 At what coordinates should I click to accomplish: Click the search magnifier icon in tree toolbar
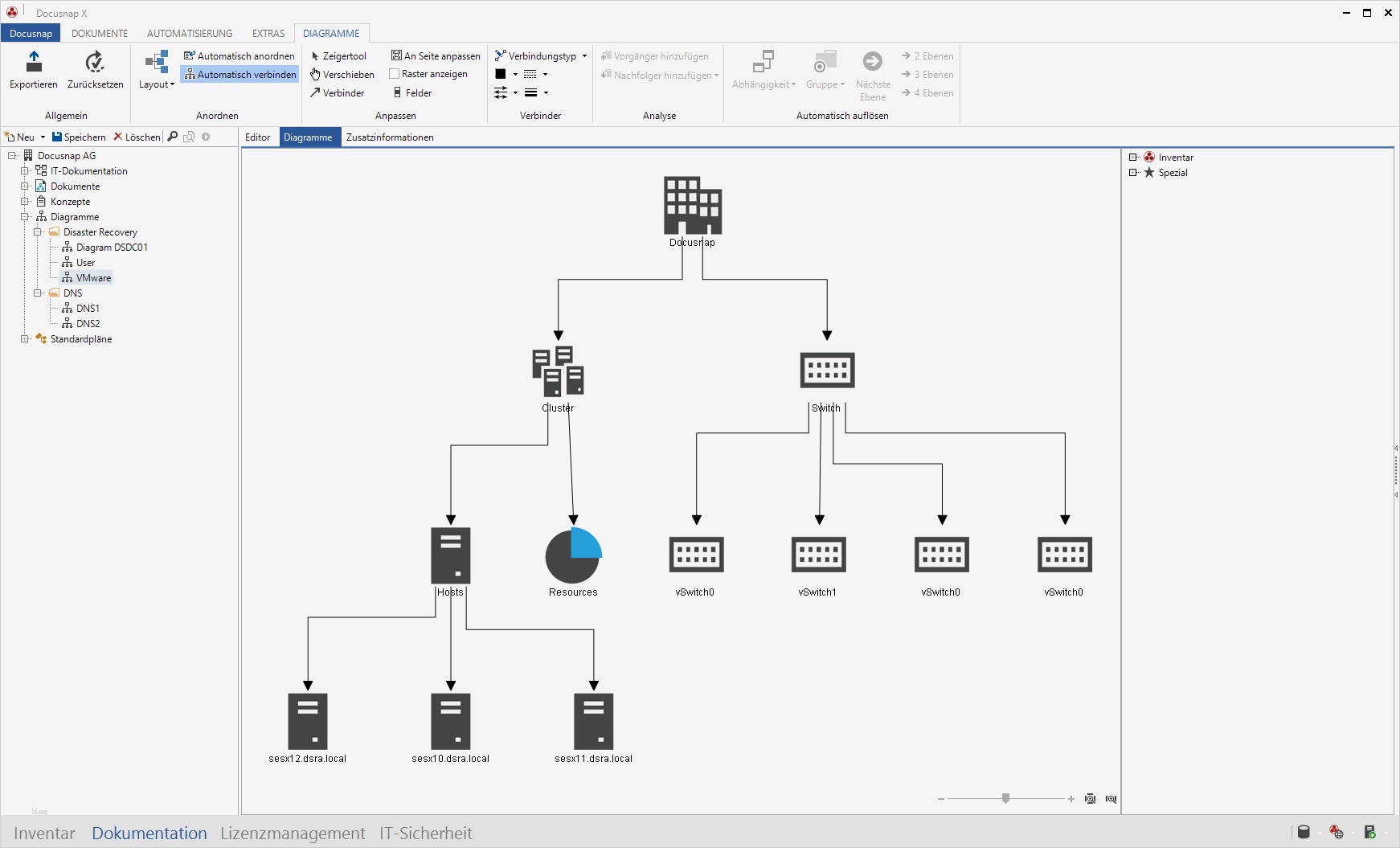pos(172,137)
